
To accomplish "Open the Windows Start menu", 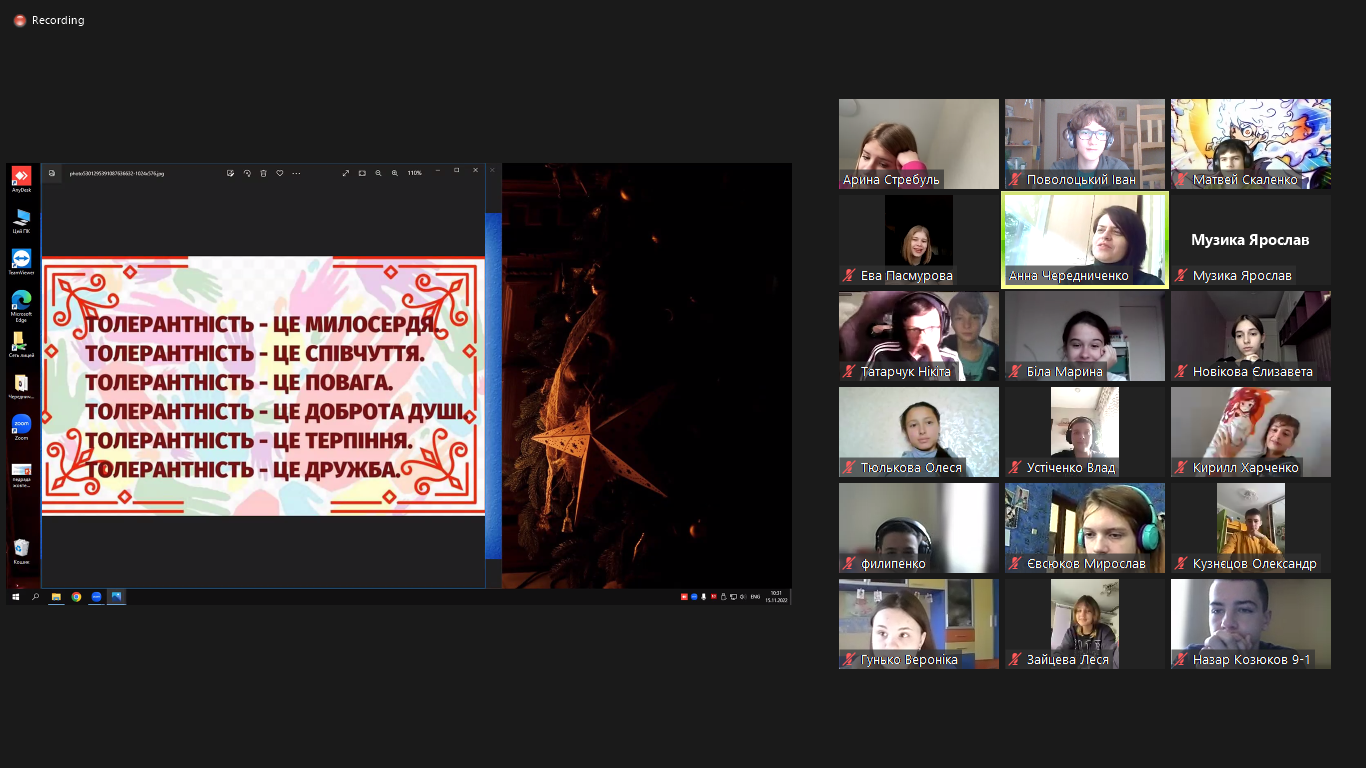I will pos(16,596).
